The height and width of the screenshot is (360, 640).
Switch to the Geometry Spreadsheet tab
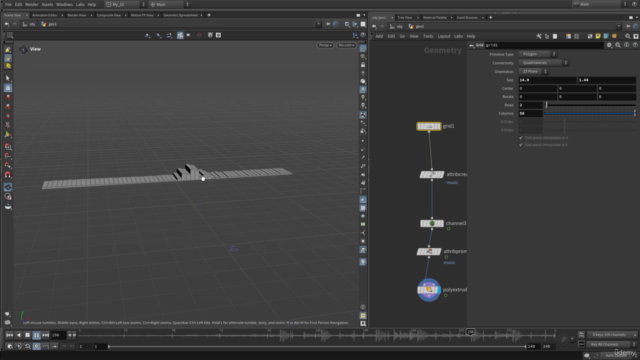pyautogui.click(x=180, y=15)
